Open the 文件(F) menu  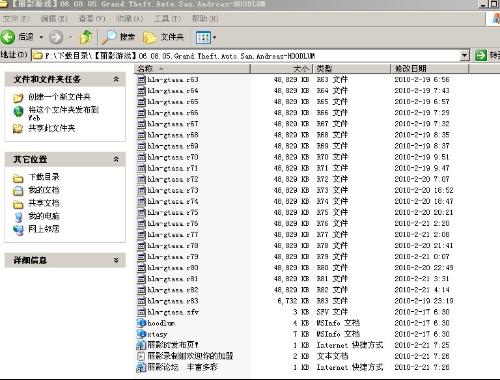coord(16,19)
